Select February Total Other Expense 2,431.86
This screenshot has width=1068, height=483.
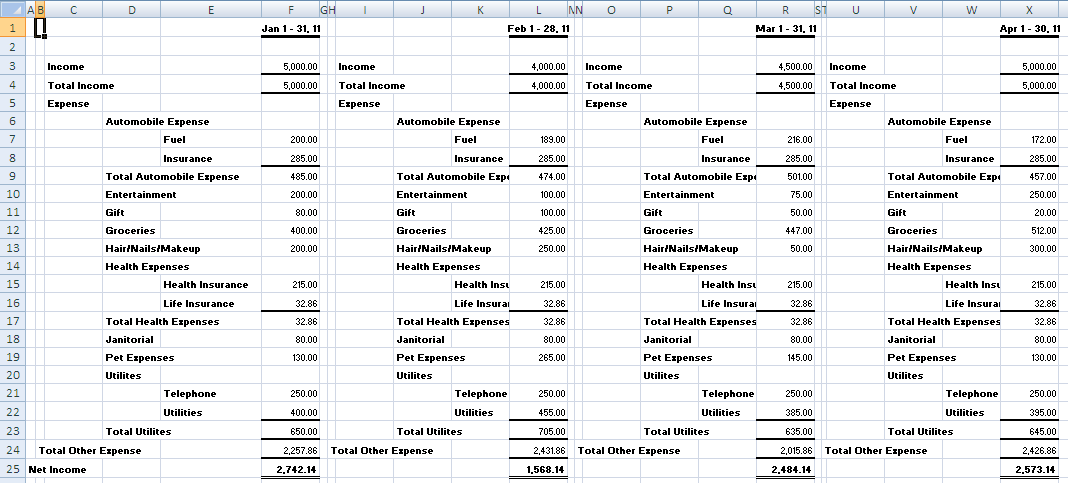point(539,450)
